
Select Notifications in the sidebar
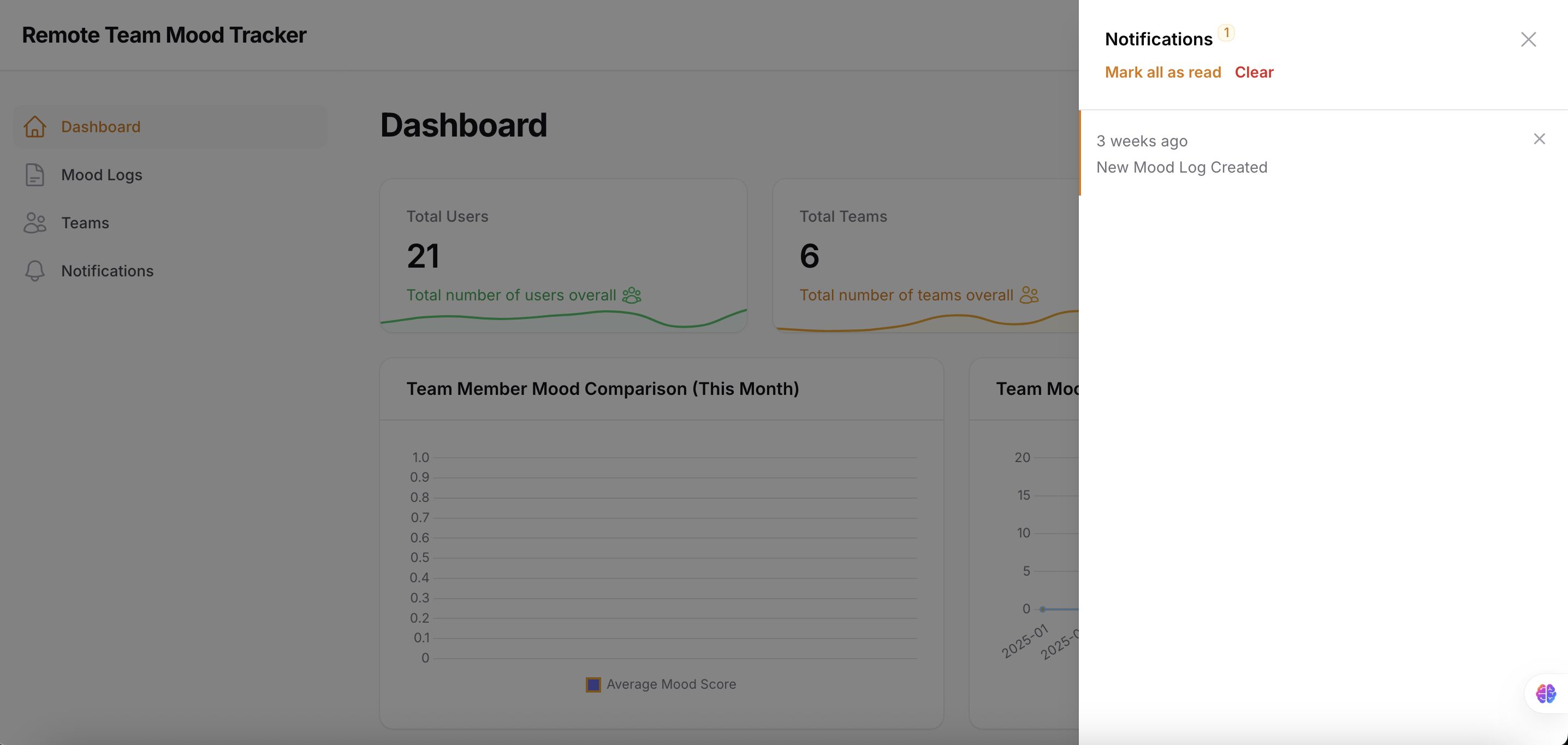[x=107, y=271]
